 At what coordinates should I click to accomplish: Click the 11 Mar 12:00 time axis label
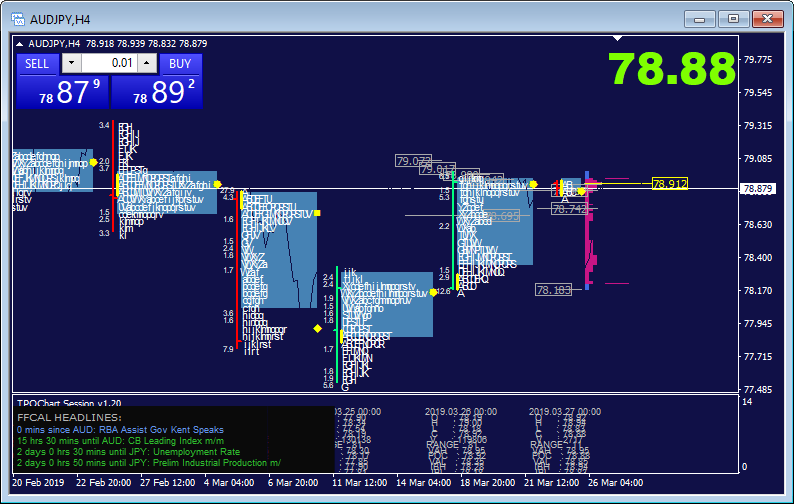point(359,483)
